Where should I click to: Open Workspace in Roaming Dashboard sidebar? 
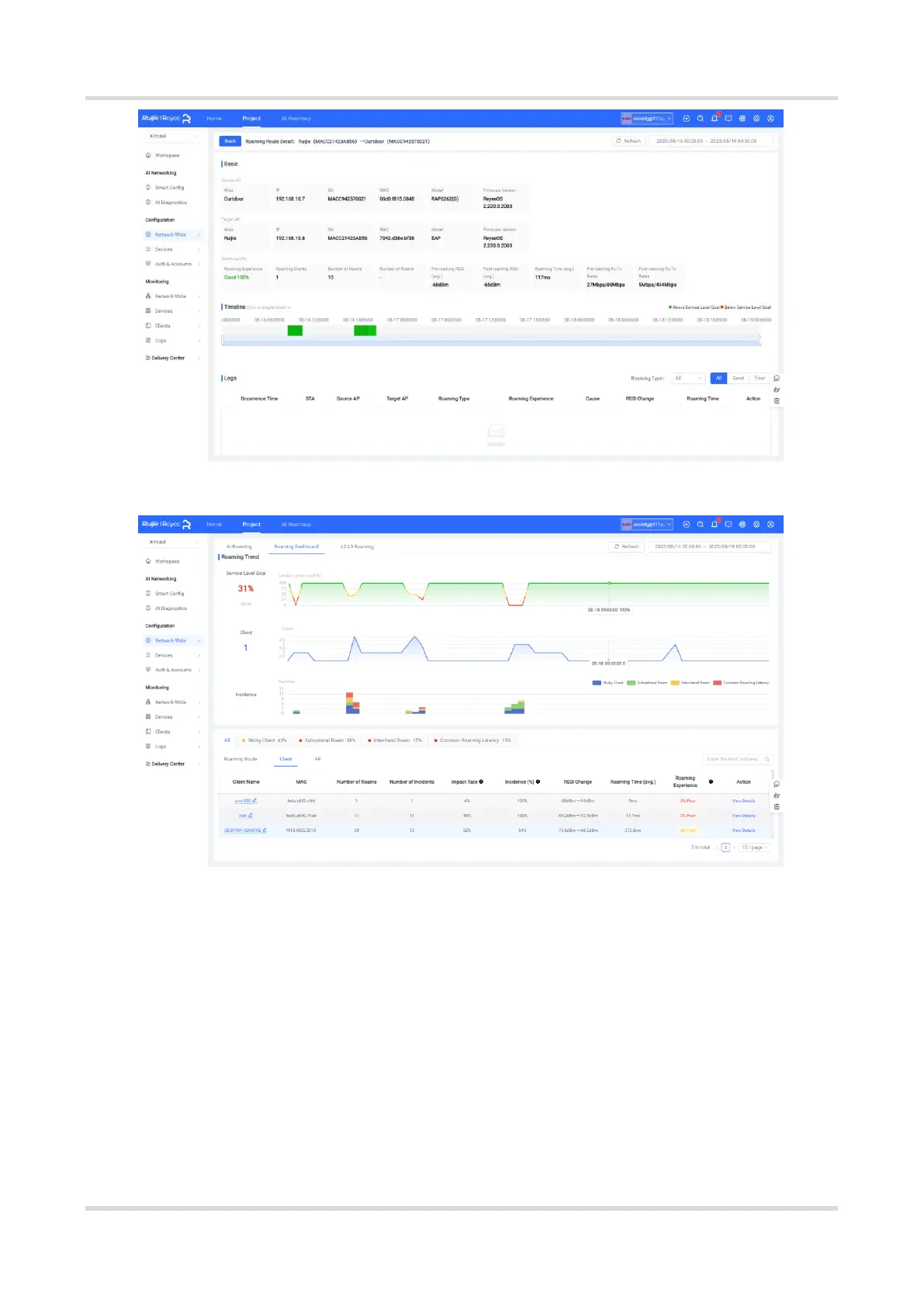[x=167, y=561]
